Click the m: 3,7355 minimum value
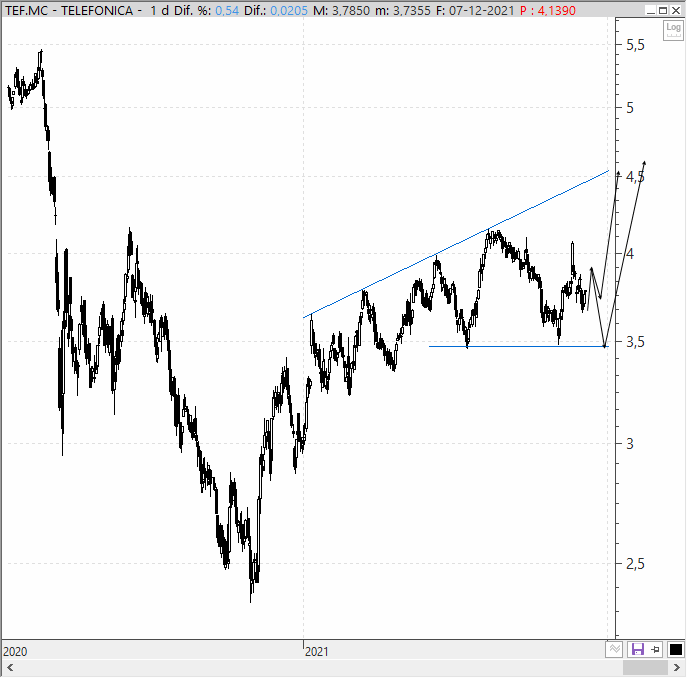This screenshot has width=687, height=678. click(x=403, y=11)
